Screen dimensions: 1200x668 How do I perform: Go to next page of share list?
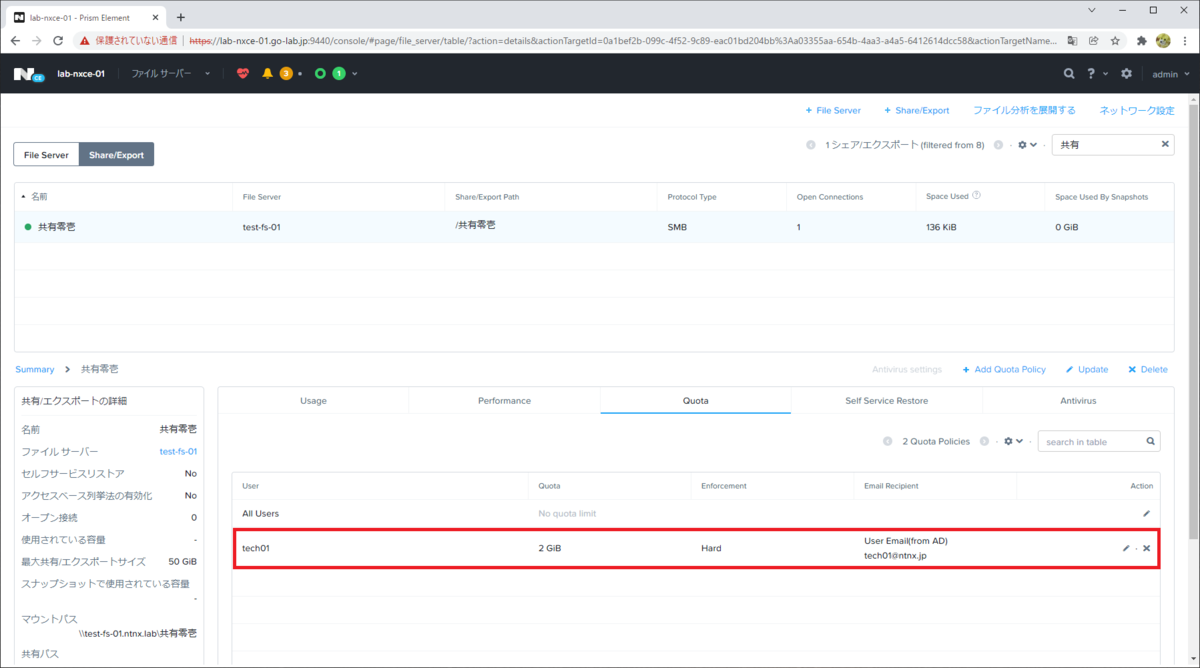998,145
